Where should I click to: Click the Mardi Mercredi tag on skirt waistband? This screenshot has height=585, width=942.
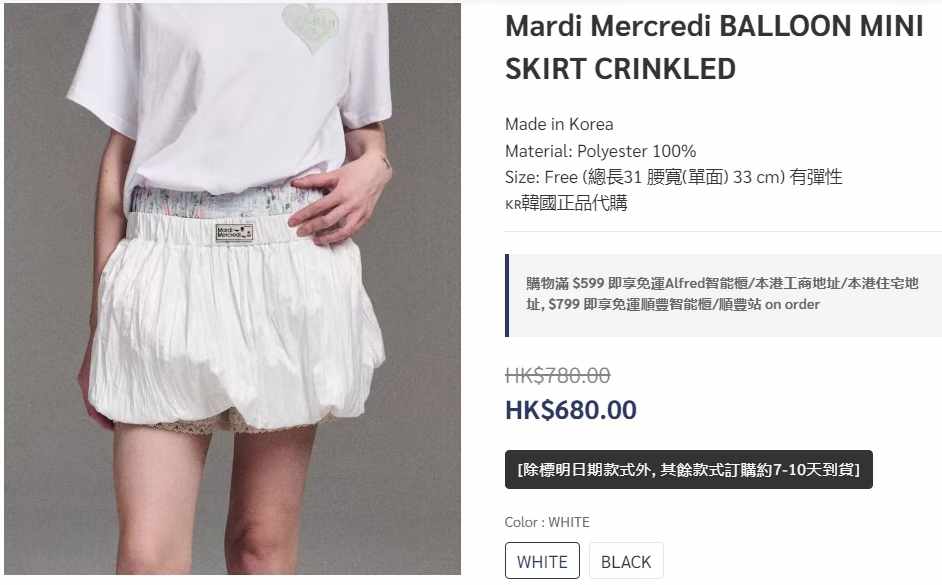(x=234, y=233)
